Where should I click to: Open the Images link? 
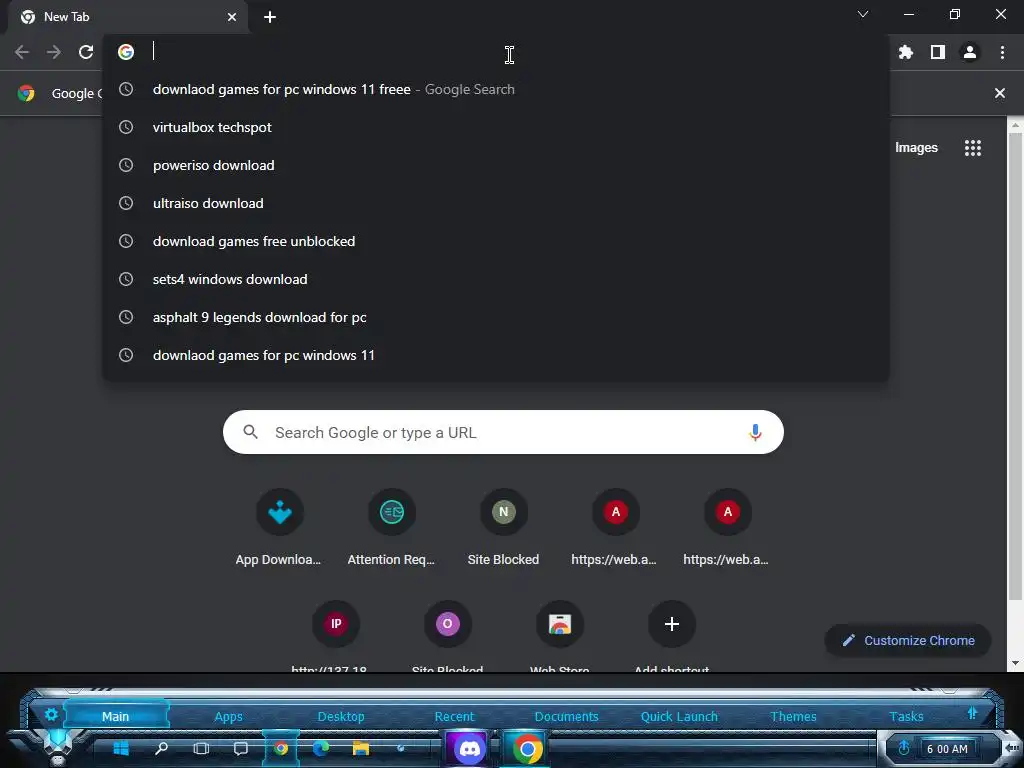click(x=916, y=148)
